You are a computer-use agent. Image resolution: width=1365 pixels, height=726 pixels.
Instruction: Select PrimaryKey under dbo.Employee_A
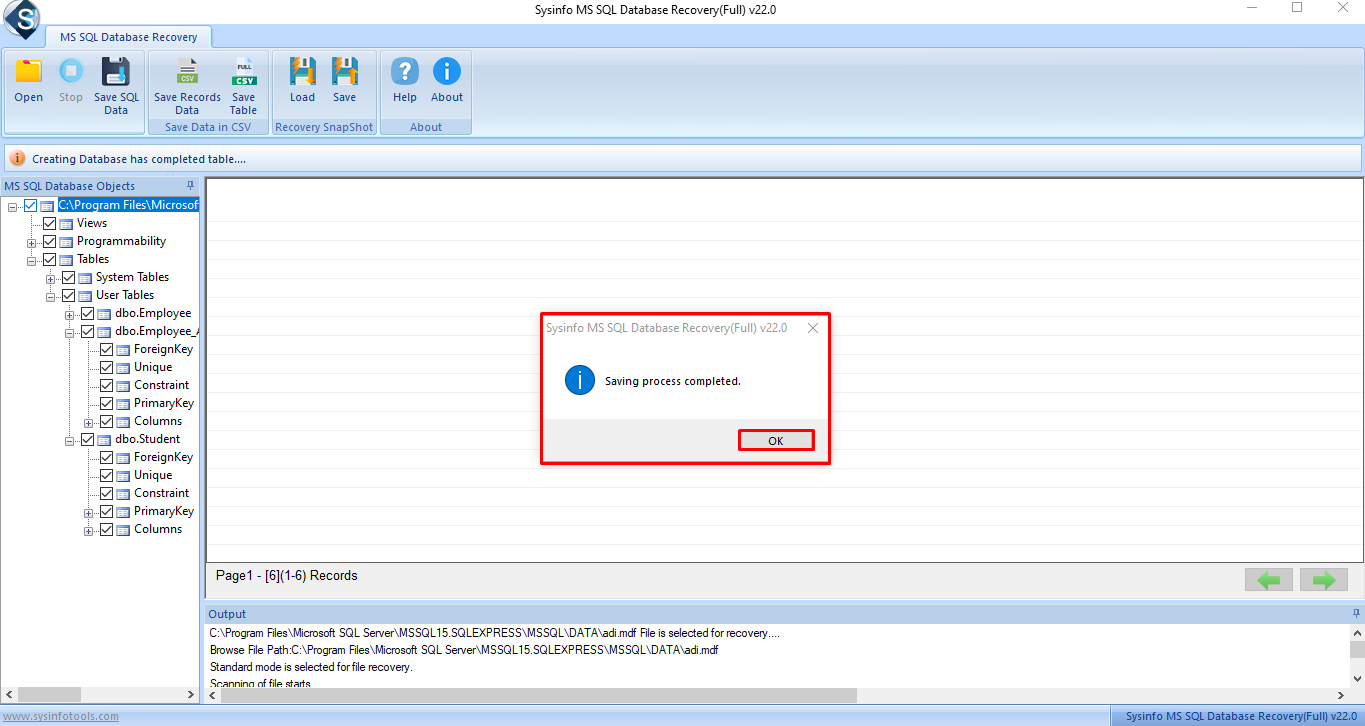click(164, 403)
